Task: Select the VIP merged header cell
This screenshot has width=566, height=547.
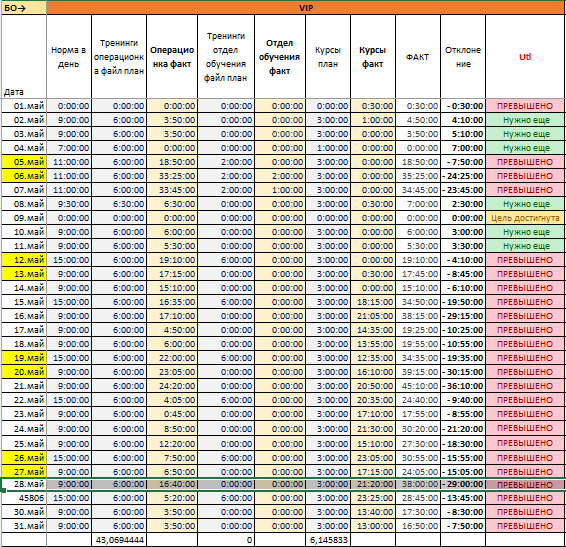Action: pyautogui.click(x=306, y=8)
